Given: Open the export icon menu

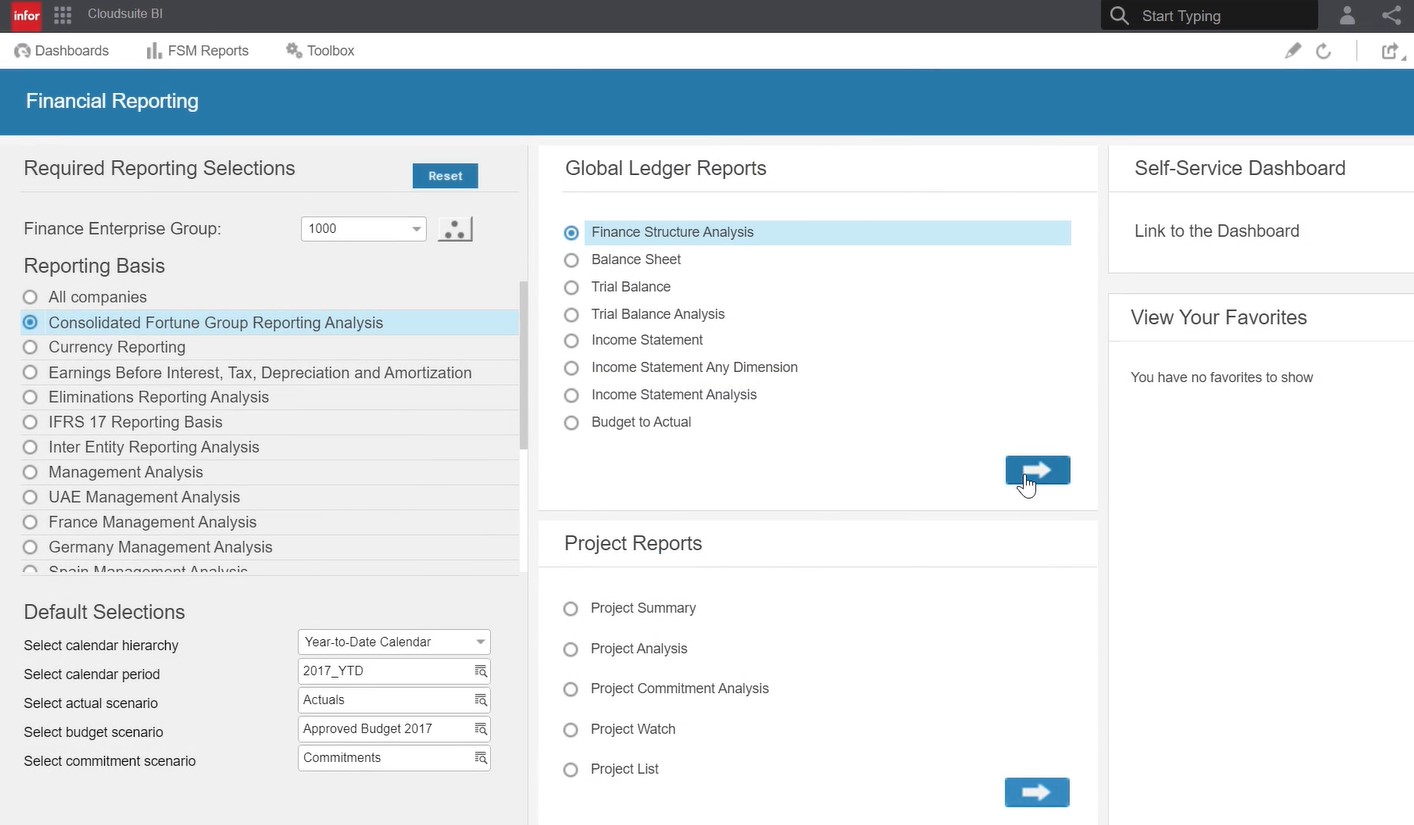Looking at the screenshot, I should (1391, 51).
